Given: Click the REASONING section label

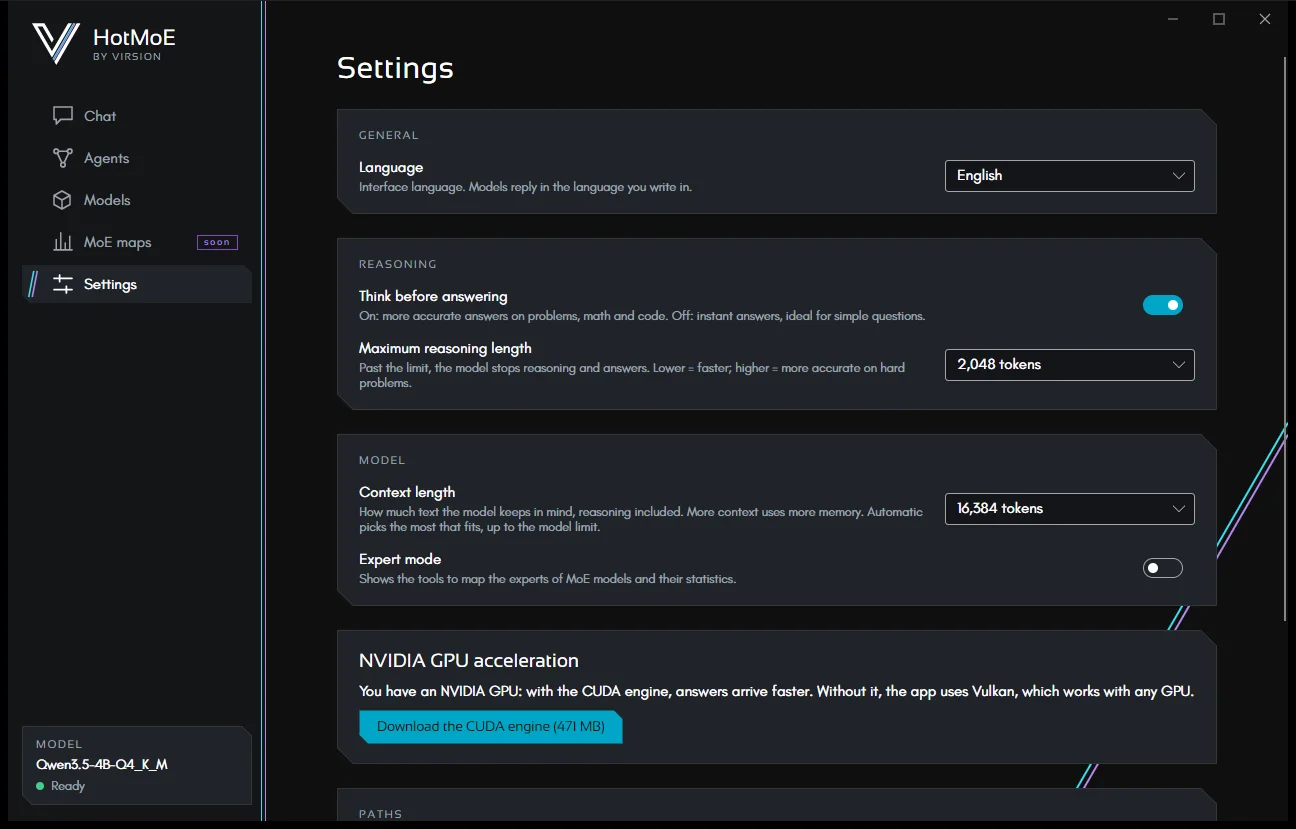Looking at the screenshot, I should click(398, 264).
